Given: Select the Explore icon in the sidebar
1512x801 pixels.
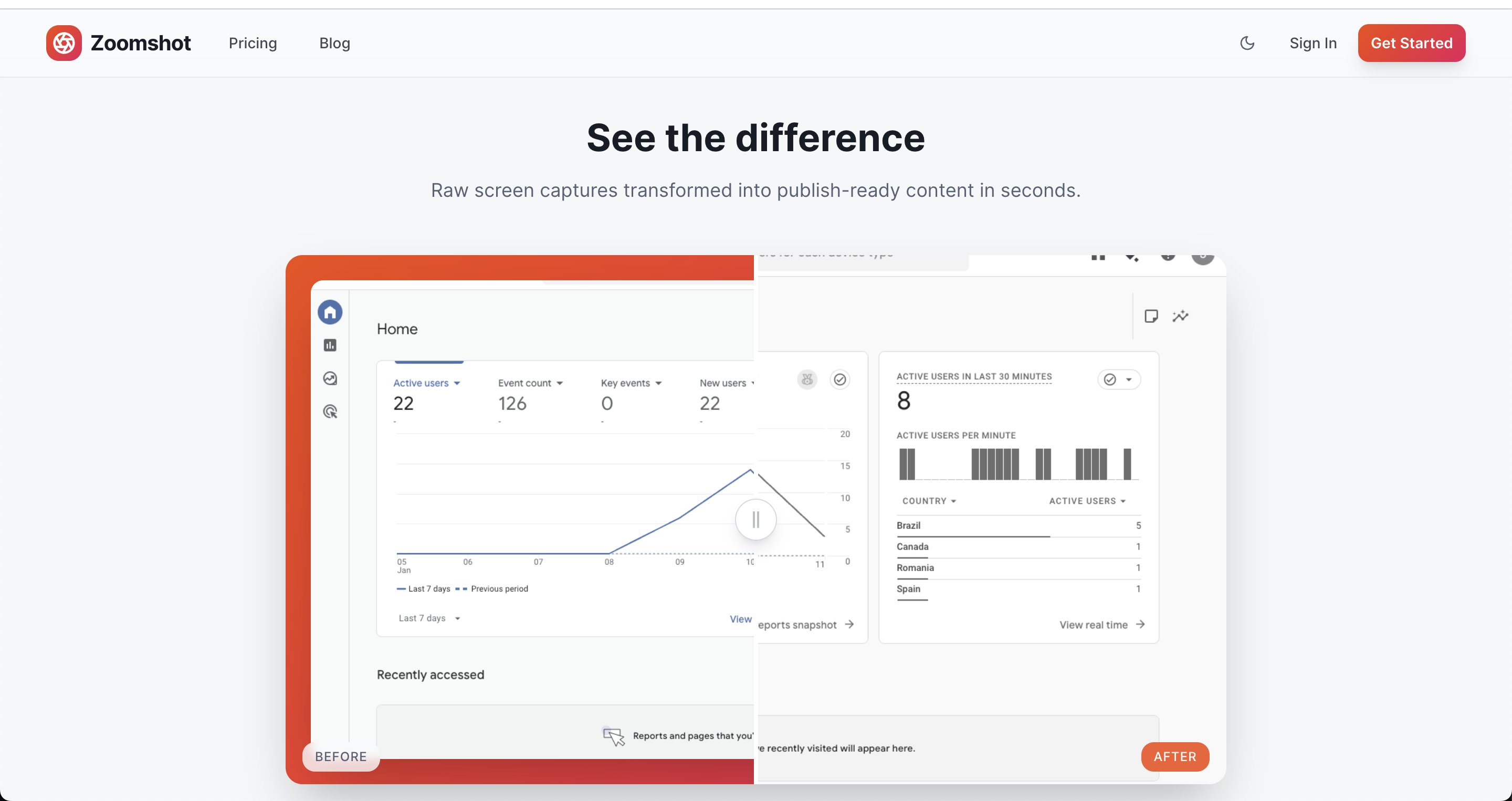Looking at the screenshot, I should [x=330, y=378].
